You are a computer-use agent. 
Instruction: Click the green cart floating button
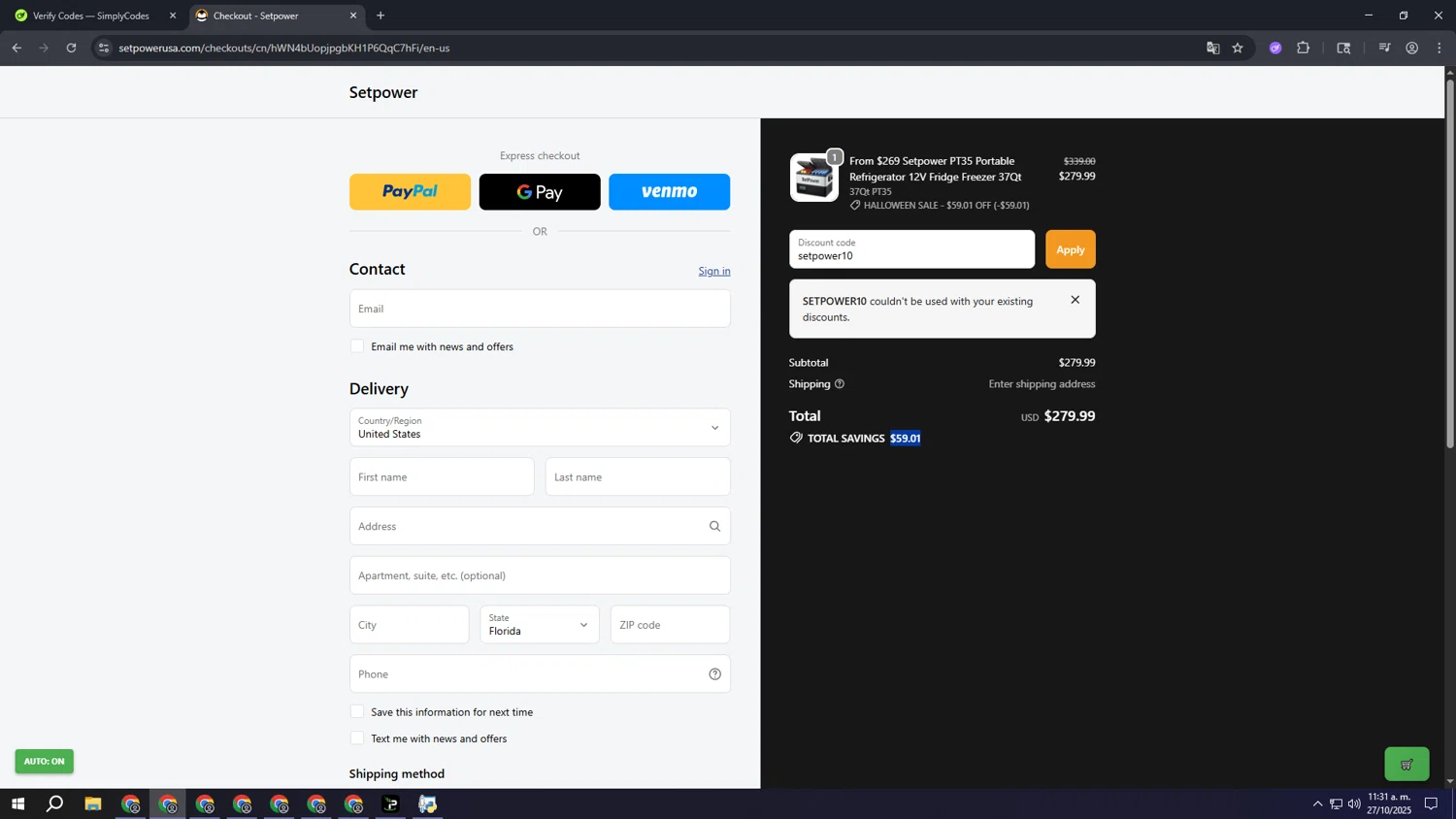coord(1406,764)
